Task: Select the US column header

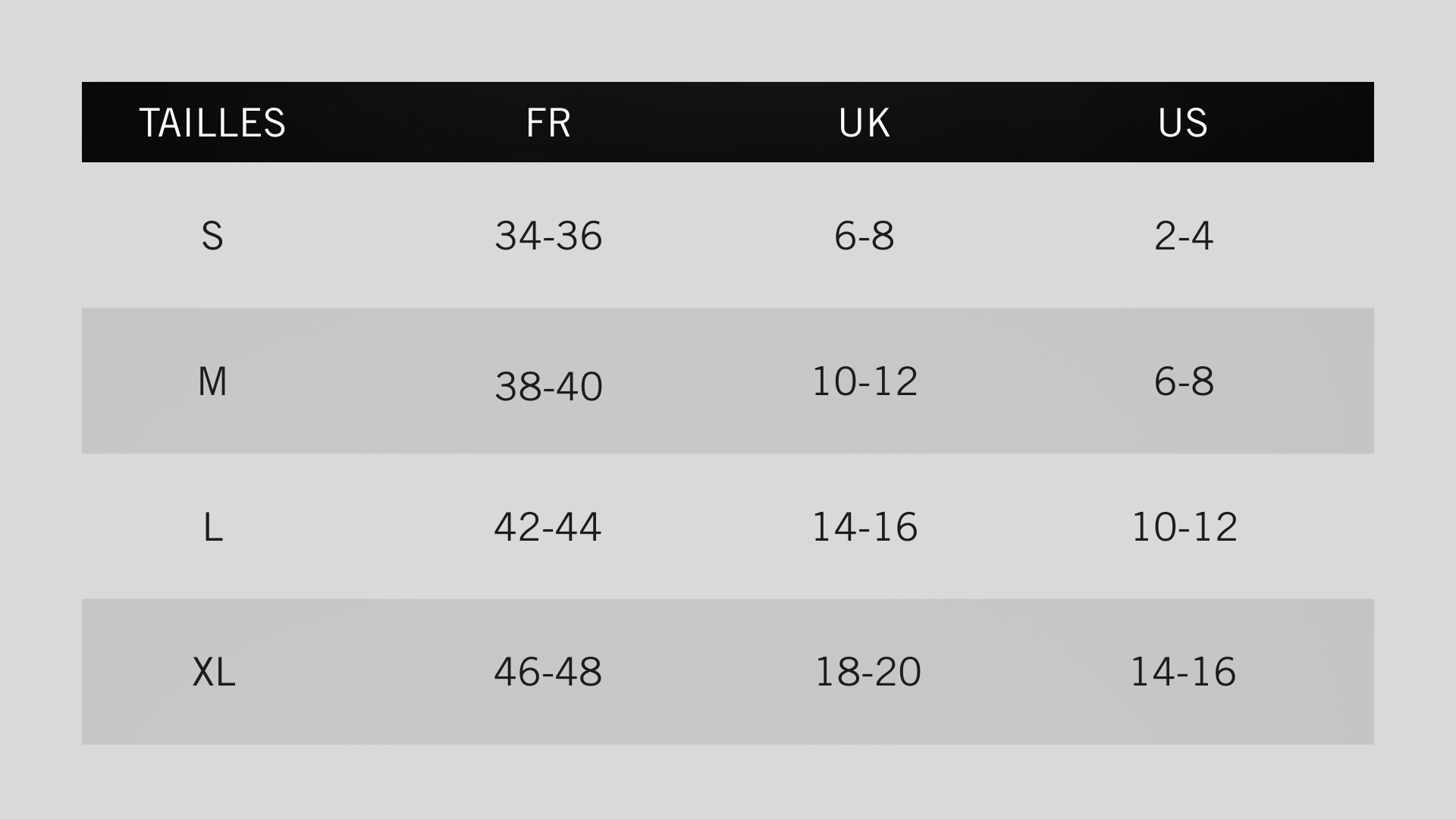Action: pyautogui.click(x=1183, y=123)
